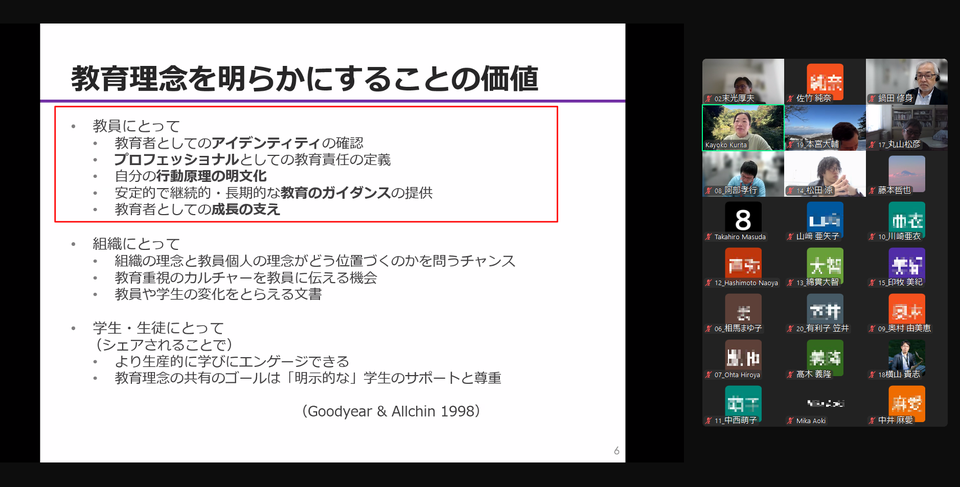Click muted mic icon beside Mika Aoki
960x487 pixels.
[789, 421]
